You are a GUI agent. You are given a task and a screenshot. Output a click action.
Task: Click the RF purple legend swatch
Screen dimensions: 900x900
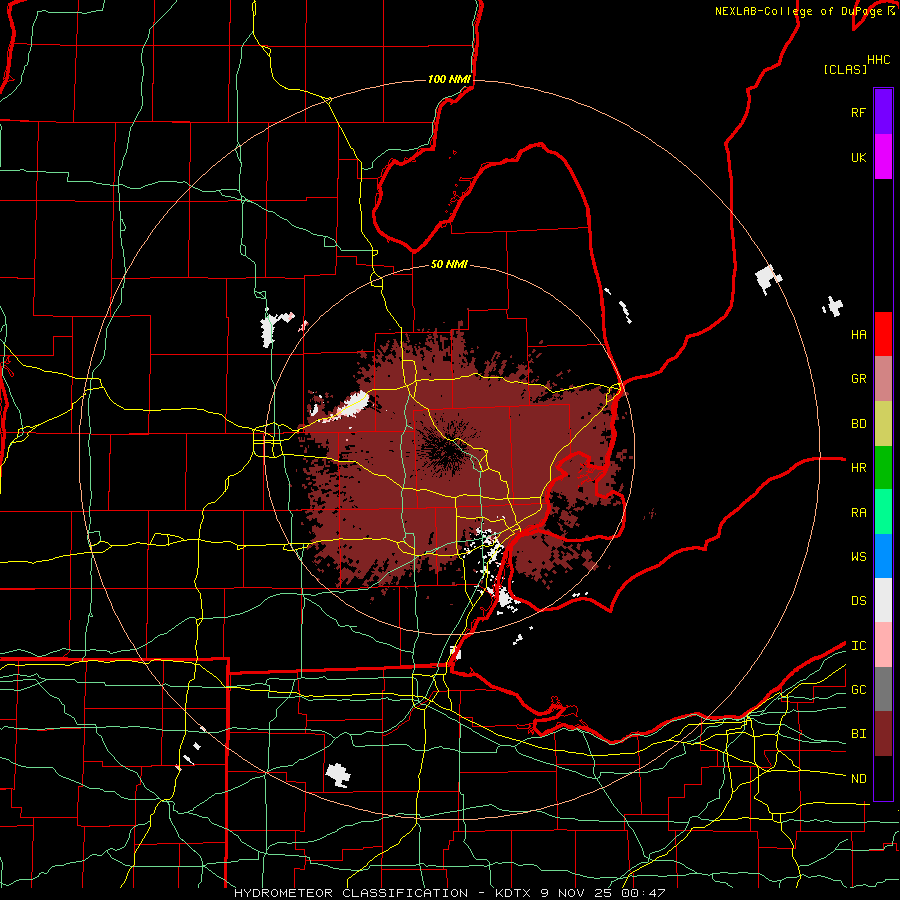883,112
